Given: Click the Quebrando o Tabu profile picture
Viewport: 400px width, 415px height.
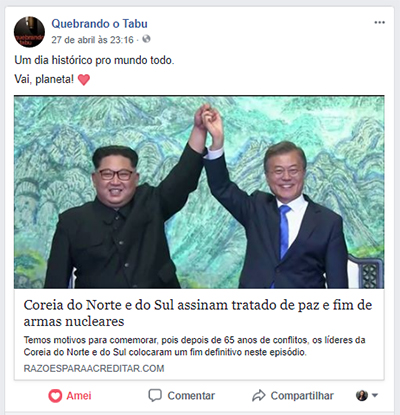Looking at the screenshot, I should (29, 32).
